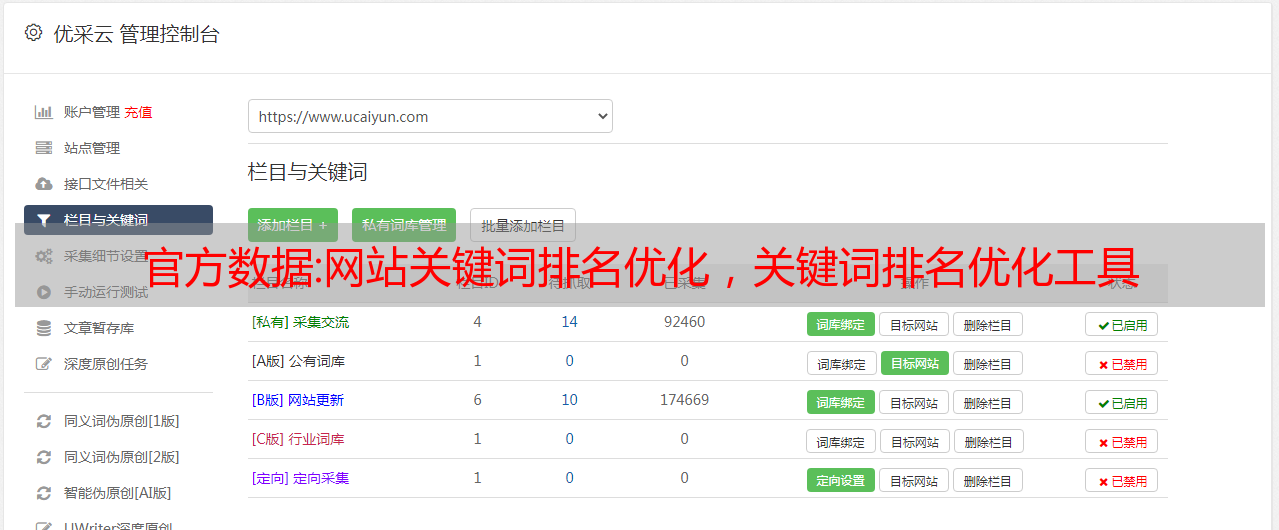Click the 栏目与关键词 page heading
This screenshot has height=530, width=1279.
point(308,172)
